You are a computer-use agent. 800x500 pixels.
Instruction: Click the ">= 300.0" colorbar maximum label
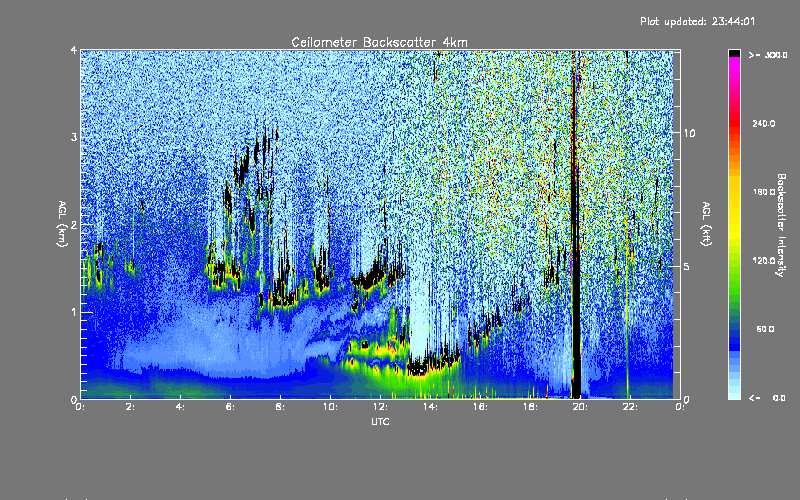[768, 55]
